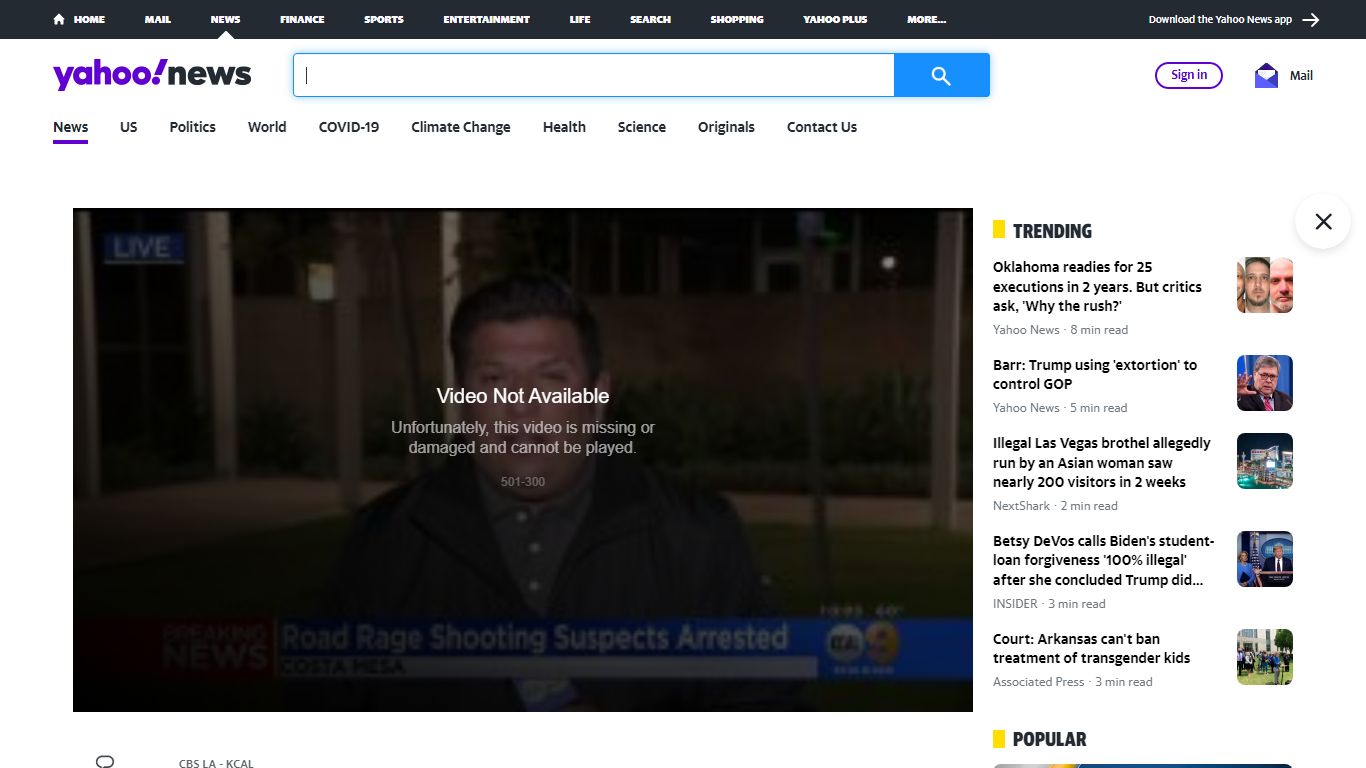Open Entertainment in top bar

487,19
